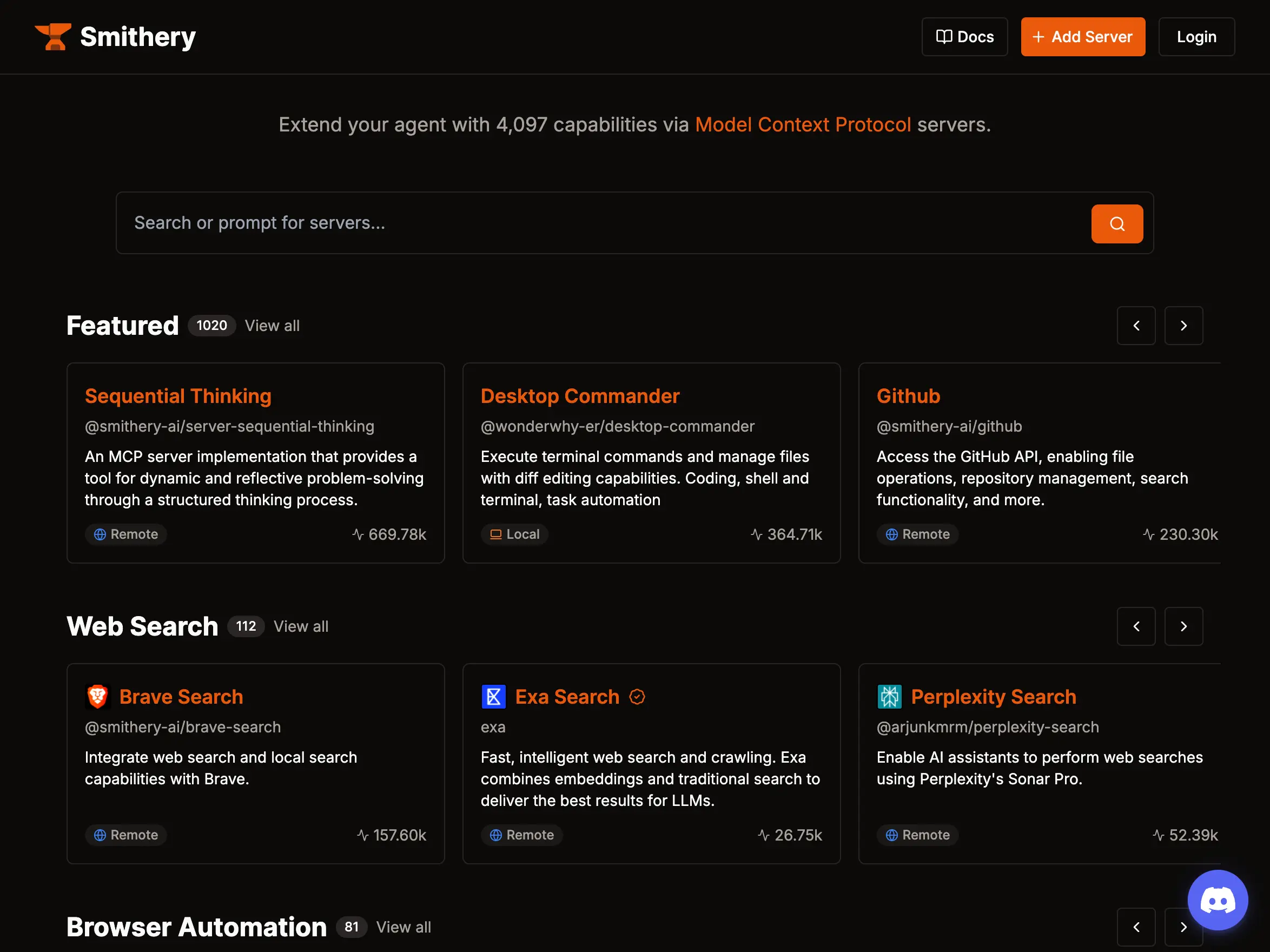Open the Docs page

coord(964,37)
